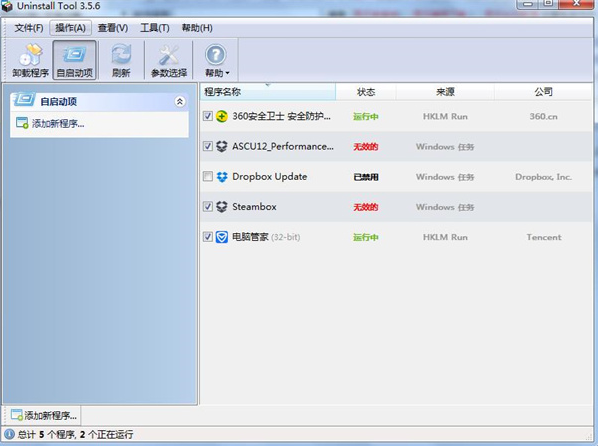Open the 操作(A) menu
This screenshot has width=599, height=448.
70,28
